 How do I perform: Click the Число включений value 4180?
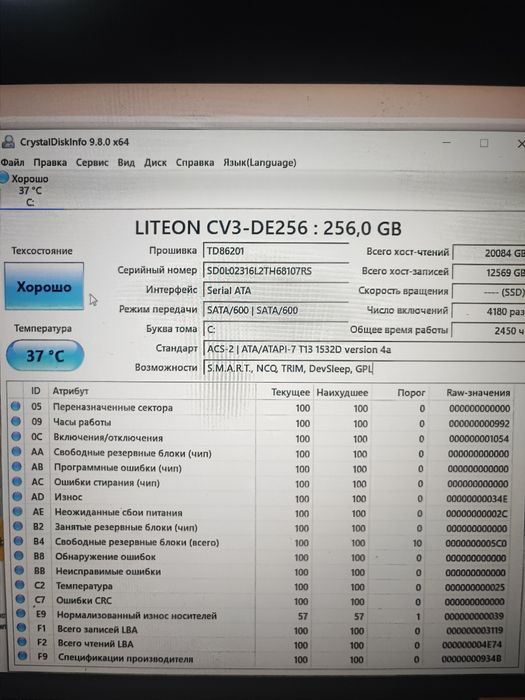[x=489, y=311]
